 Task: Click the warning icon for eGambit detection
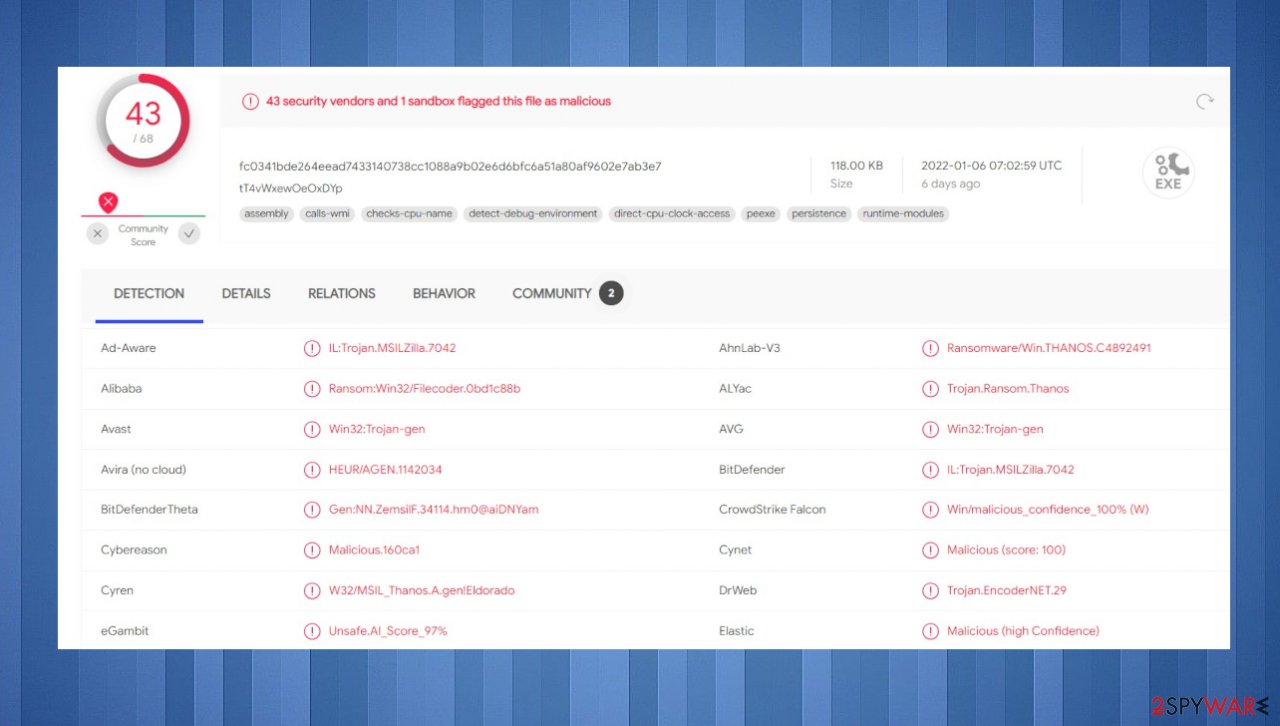312,631
